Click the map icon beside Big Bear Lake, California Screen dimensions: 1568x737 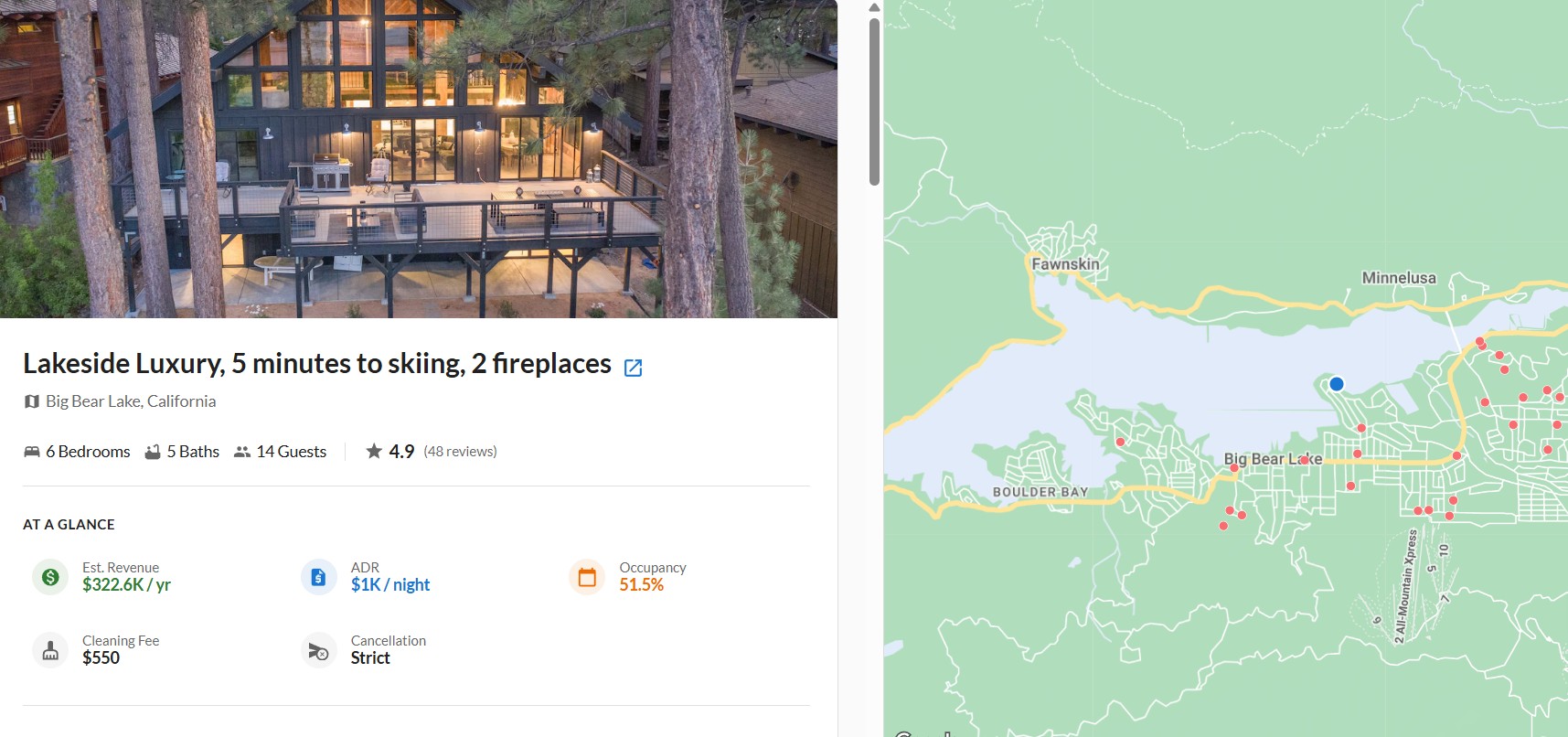pos(32,401)
